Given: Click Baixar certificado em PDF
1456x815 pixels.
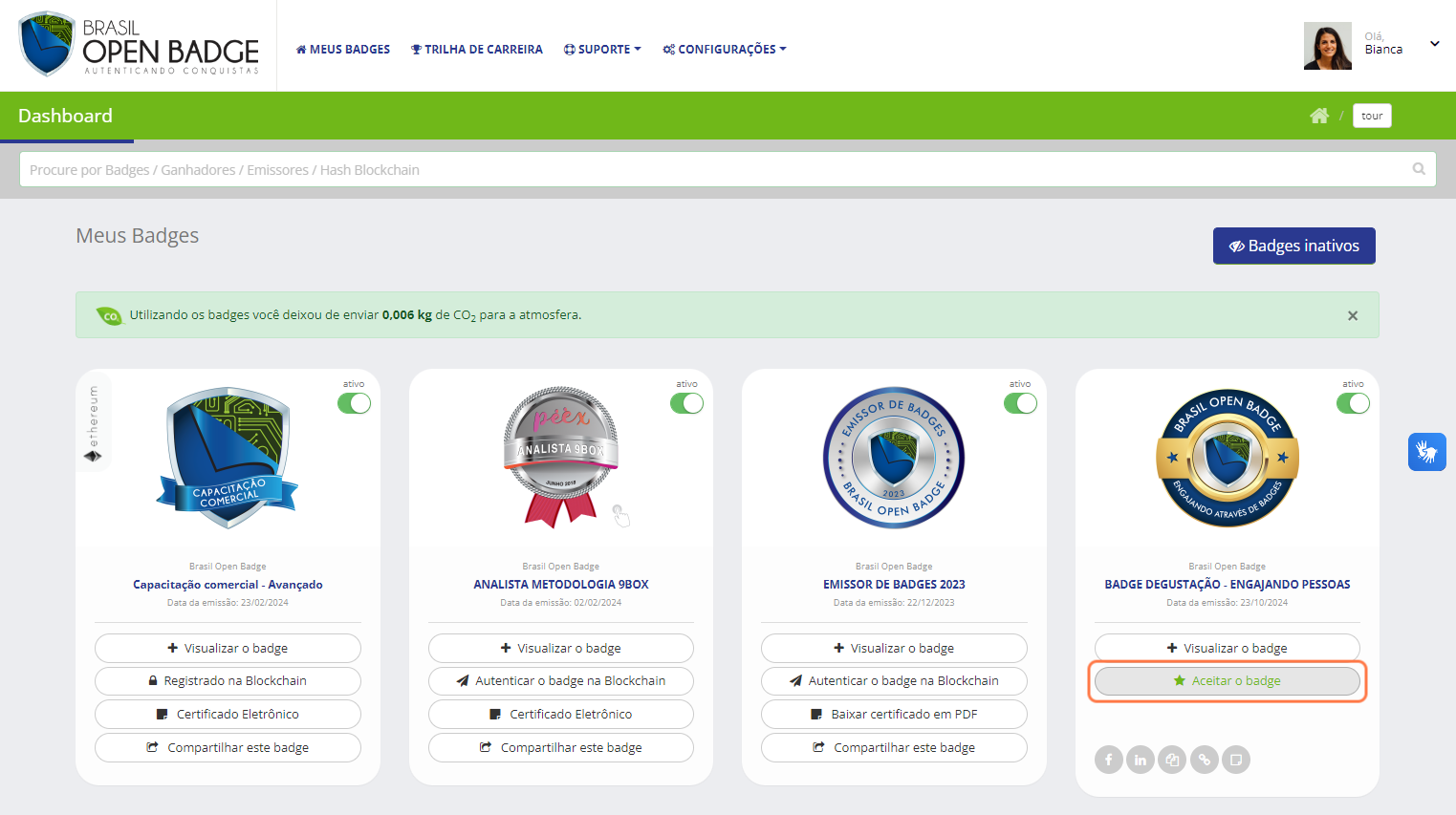Looking at the screenshot, I should tap(894, 714).
